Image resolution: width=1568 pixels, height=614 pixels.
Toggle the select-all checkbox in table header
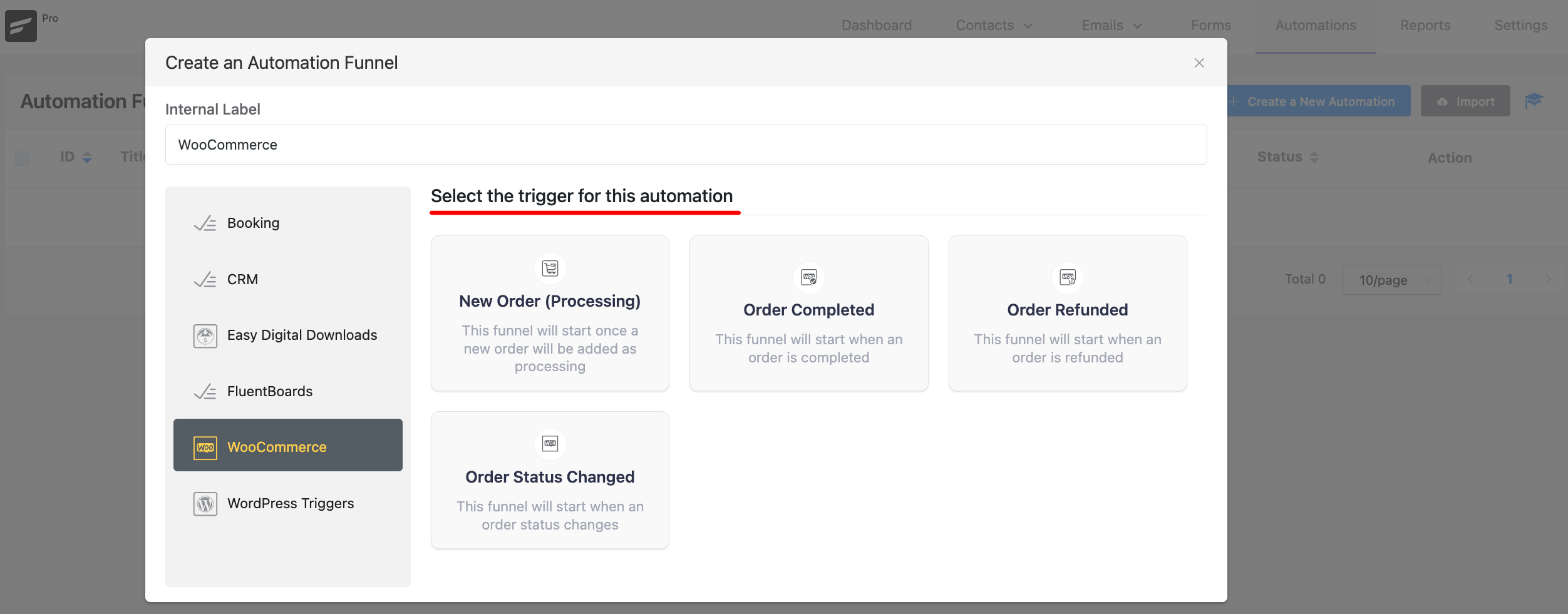(22, 158)
